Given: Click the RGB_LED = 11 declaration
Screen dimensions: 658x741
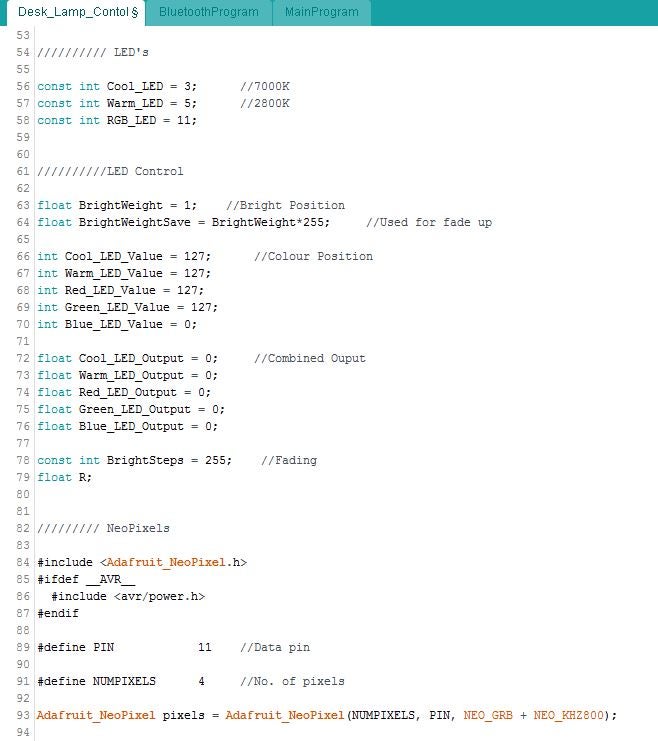Looking at the screenshot, I should click(x=117, y=120).
